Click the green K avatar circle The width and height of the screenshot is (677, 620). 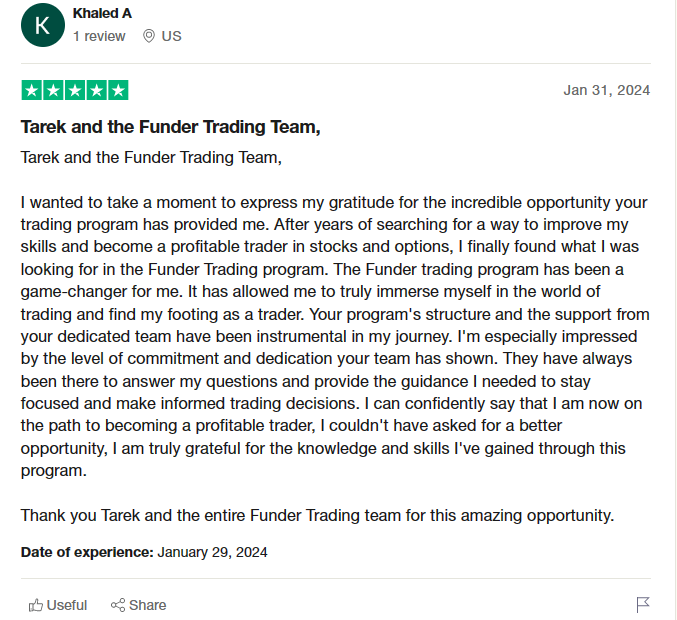[x=42, y=25]
